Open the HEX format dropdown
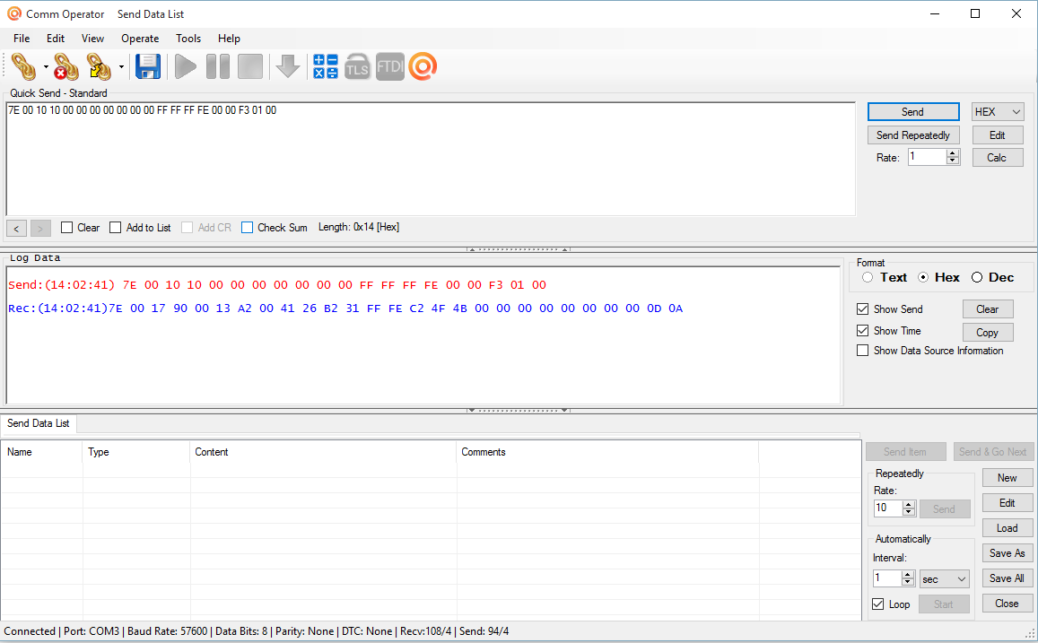 point(998,112)
